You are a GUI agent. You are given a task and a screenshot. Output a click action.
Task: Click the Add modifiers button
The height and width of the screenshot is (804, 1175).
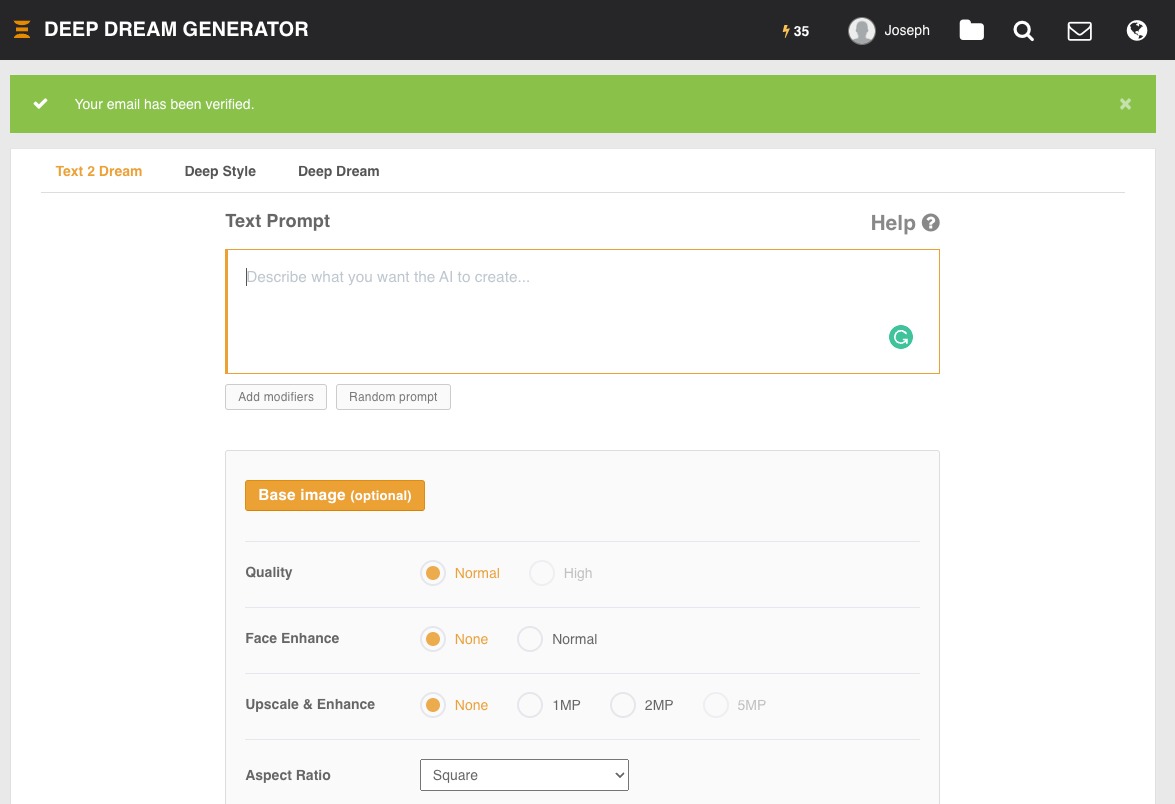(x=276, y=397)
